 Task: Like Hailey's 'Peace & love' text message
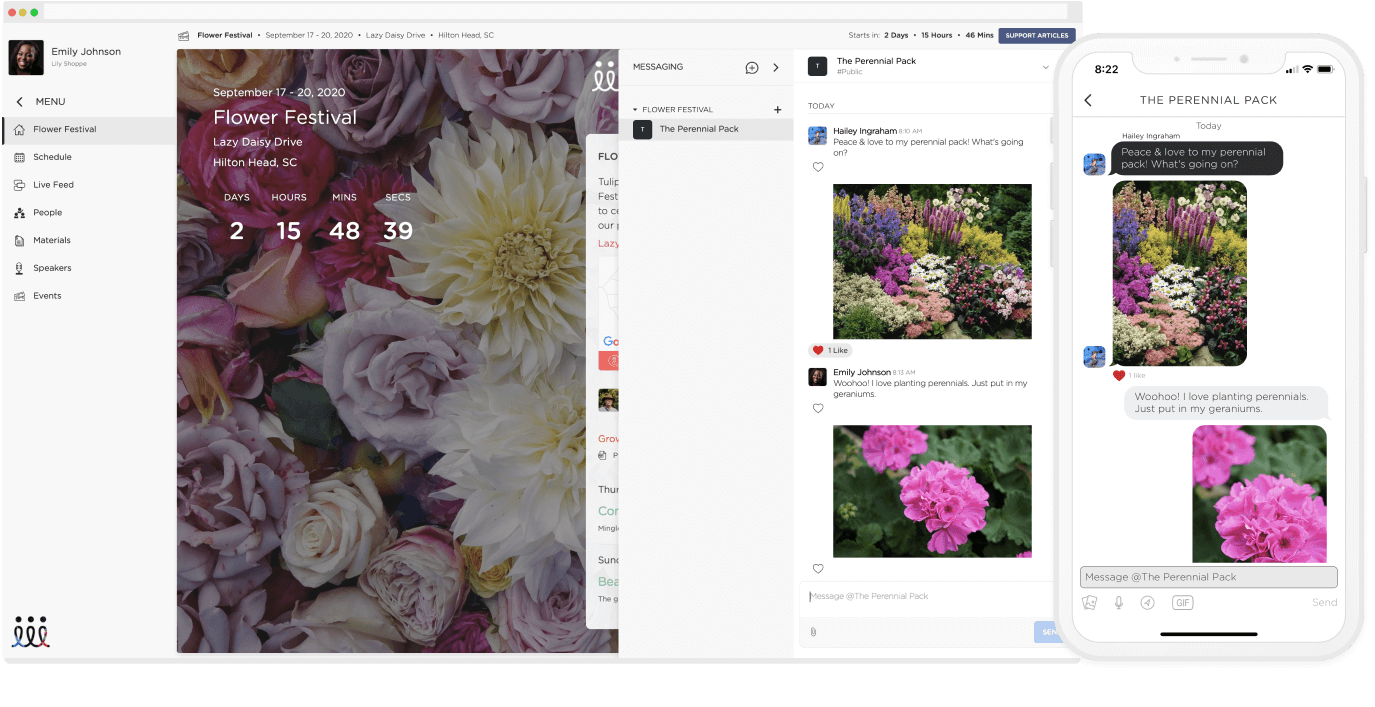coord(818,167)
